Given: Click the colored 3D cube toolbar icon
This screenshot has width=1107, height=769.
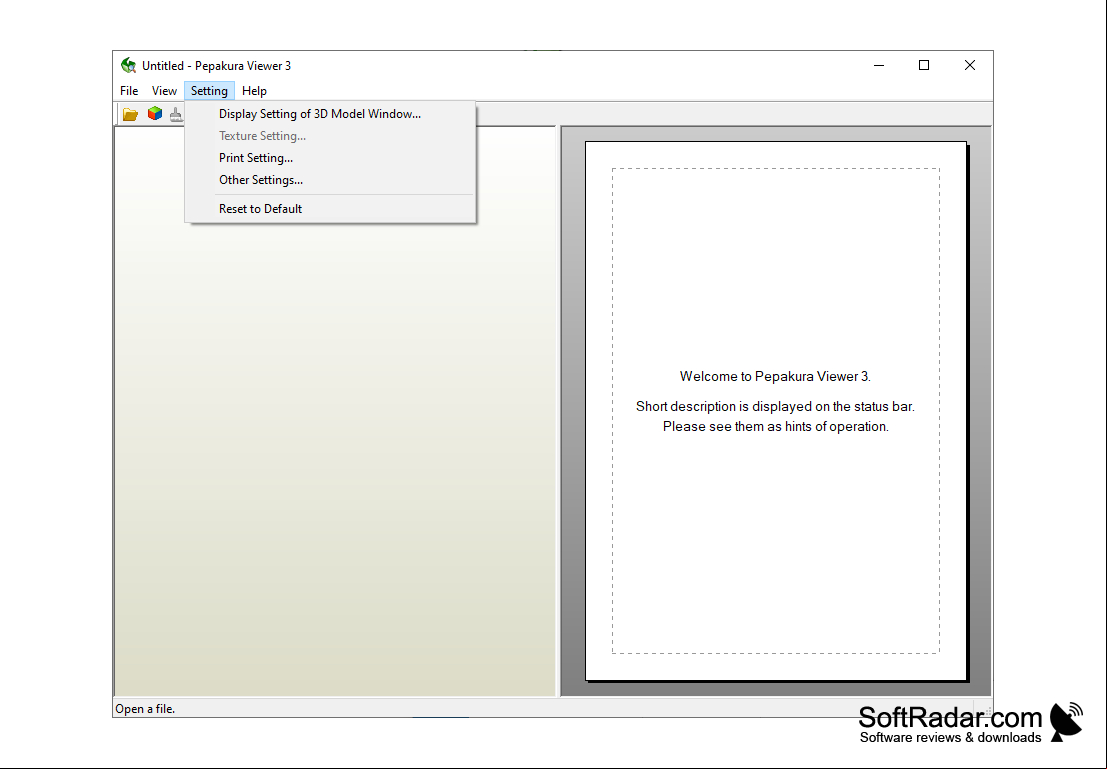Looking at the screenshot, I should point(155,113).
